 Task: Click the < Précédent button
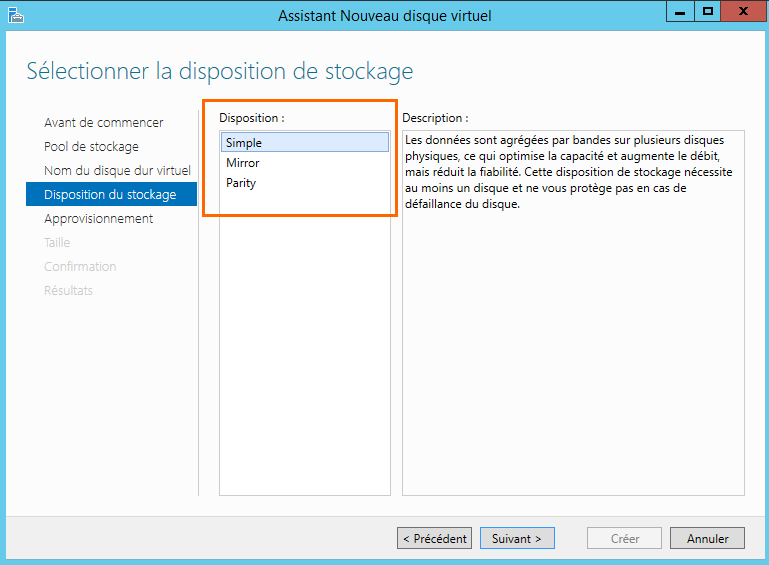tap(434, 539)
